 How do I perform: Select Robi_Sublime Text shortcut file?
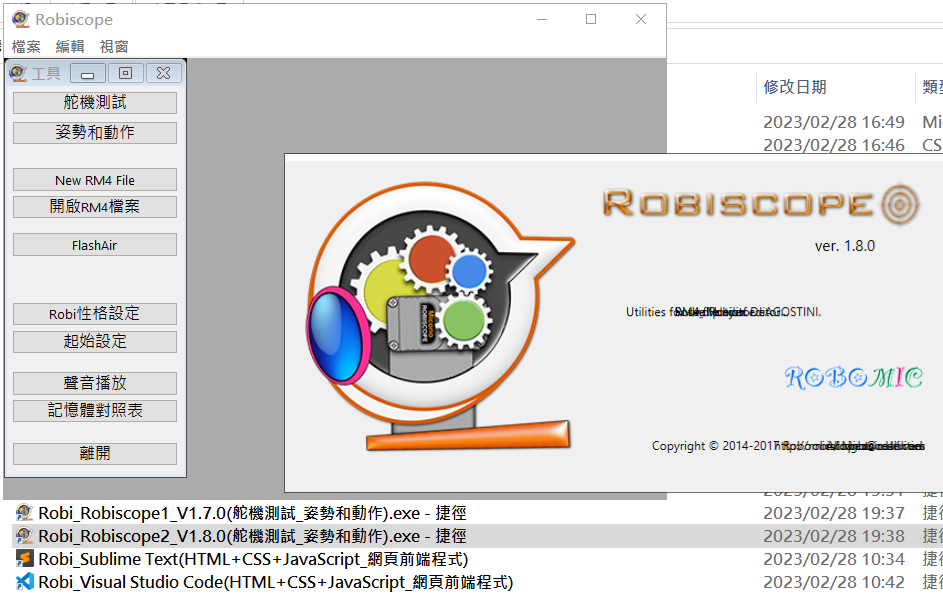click(253, 559)
